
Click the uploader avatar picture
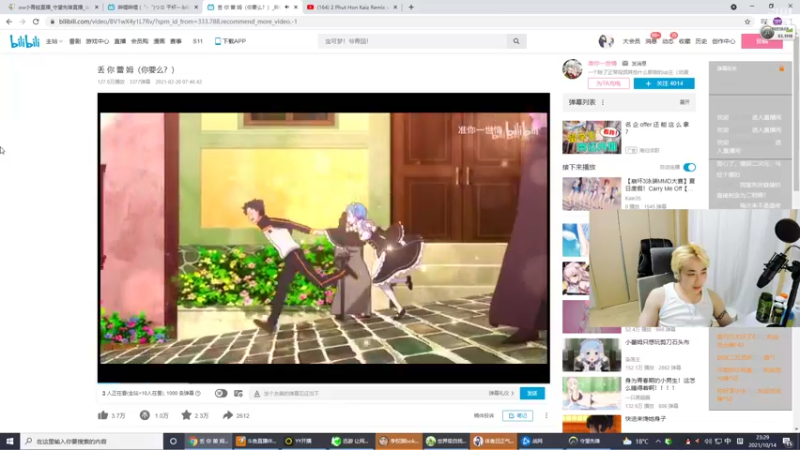point(572,69)
